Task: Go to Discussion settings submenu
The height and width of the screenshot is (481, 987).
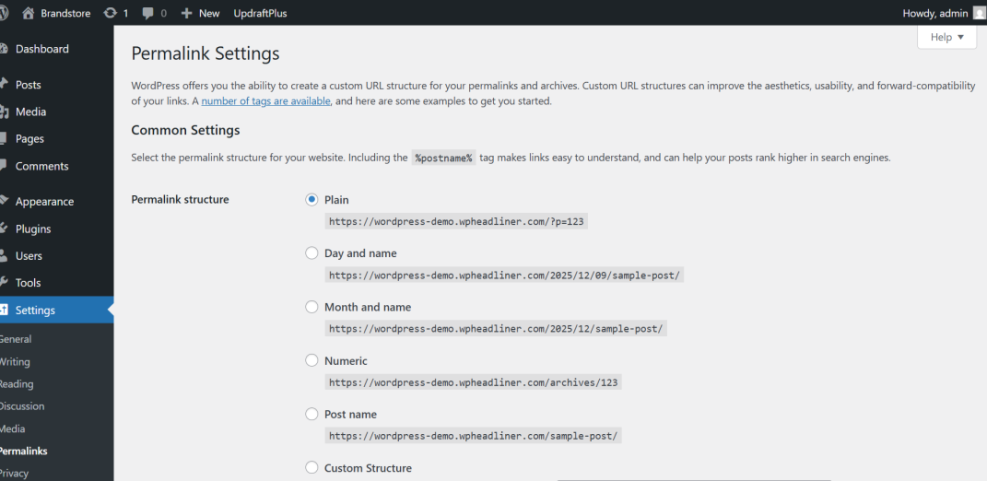Action: pos(22,407)
